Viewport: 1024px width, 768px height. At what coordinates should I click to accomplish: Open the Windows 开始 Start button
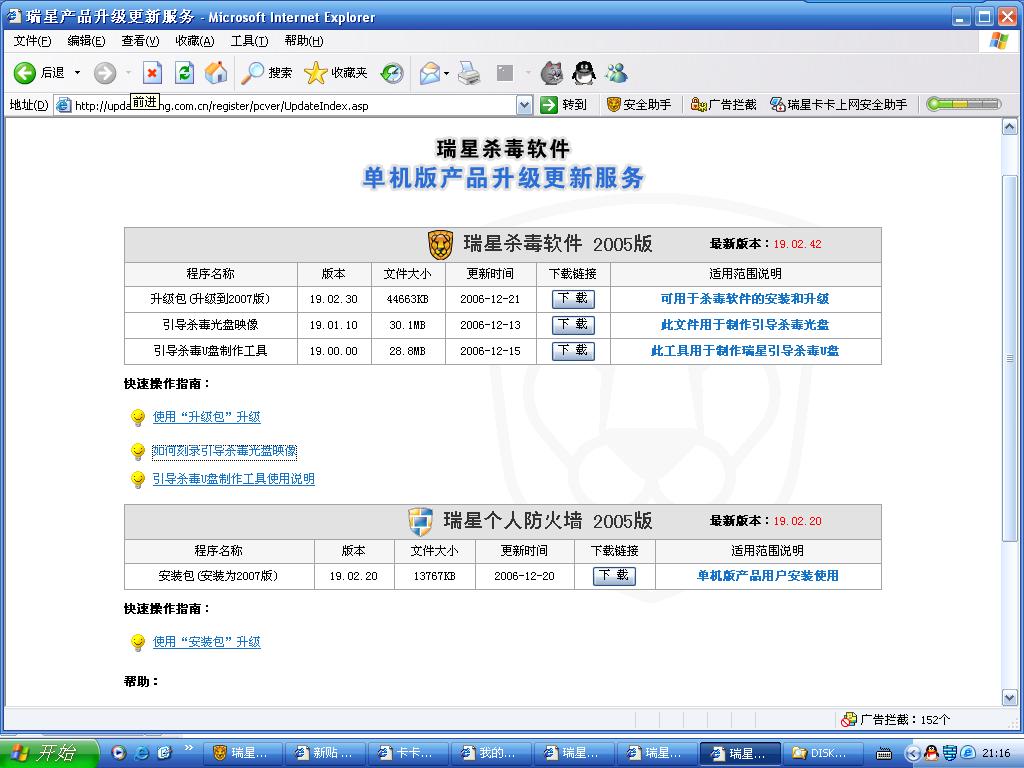49,753
